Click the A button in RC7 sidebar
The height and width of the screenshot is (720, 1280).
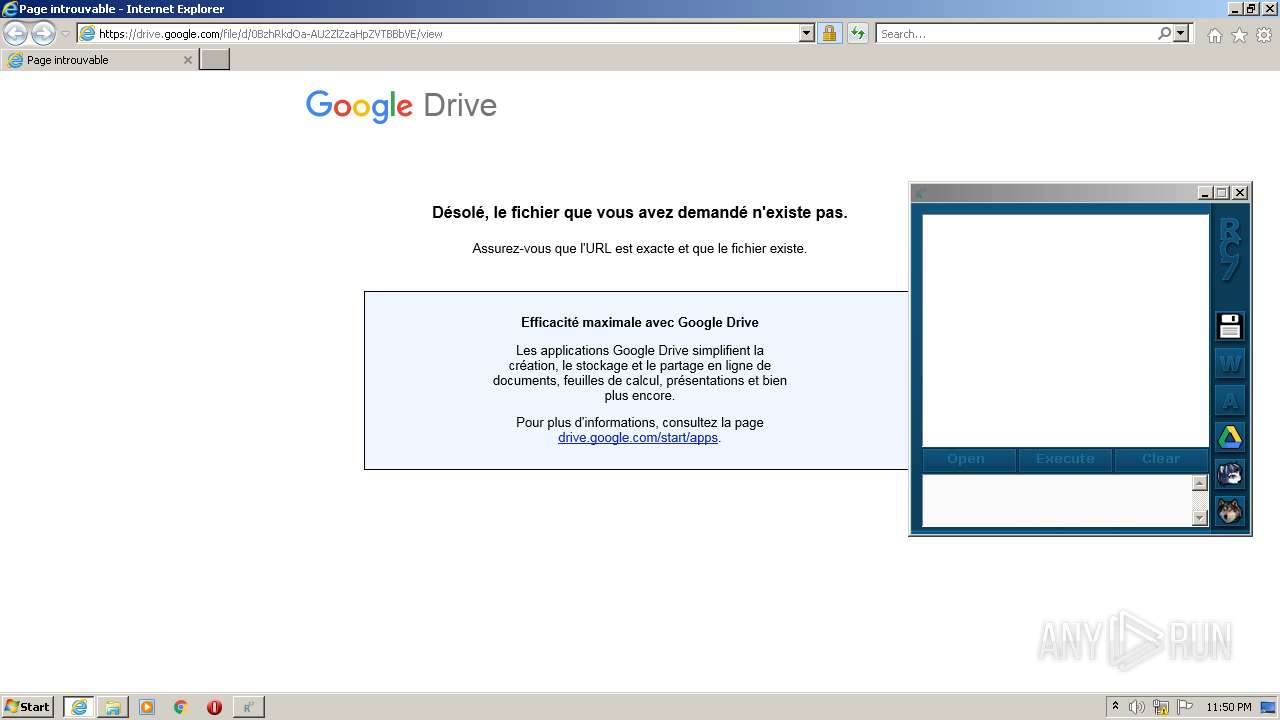tap(1229, 400)
